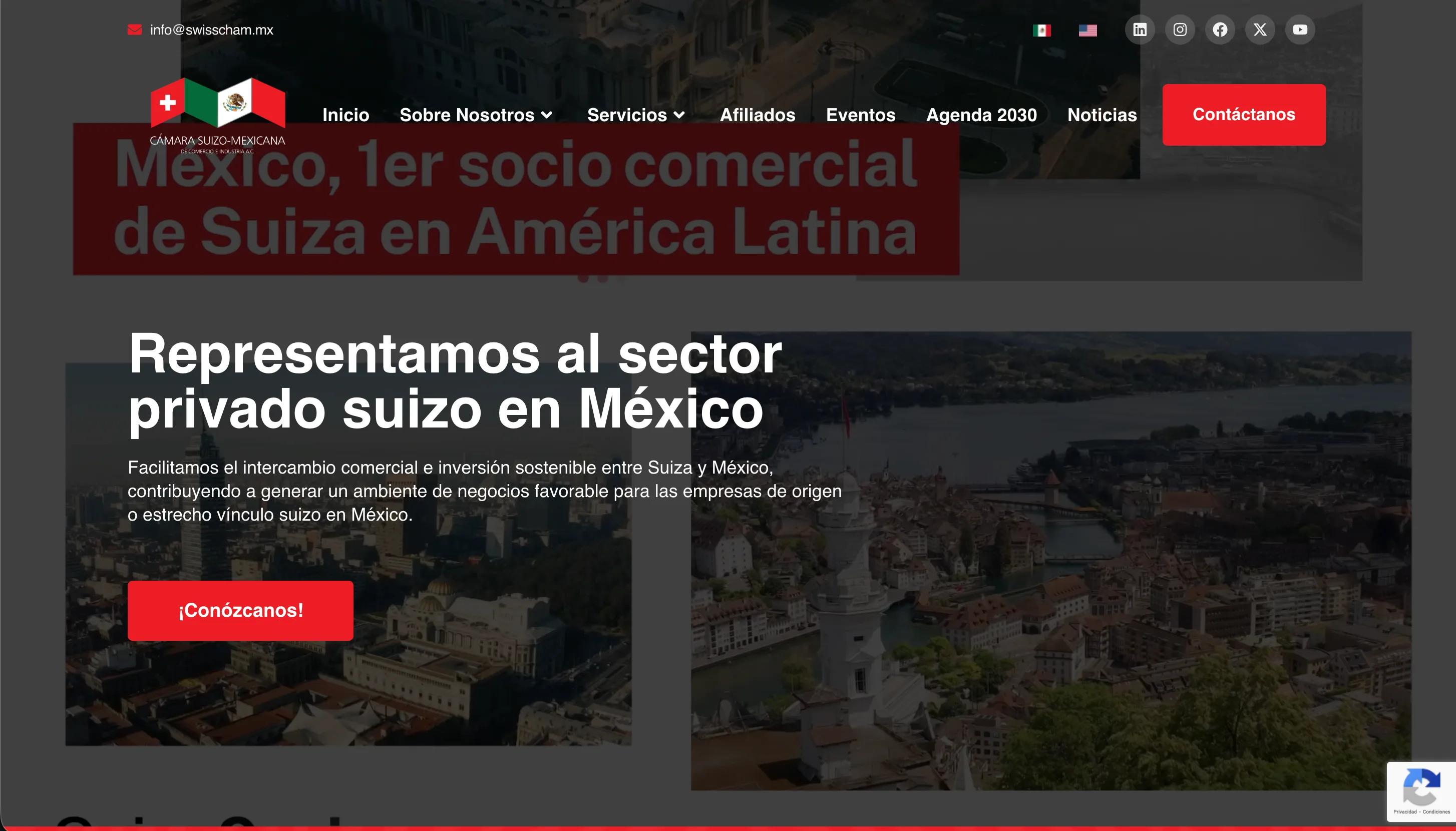Click the Cámara Suizo-Mexicana logo
Image resolution: width=1456 pixels, height=831 pixels.
pos(217,115)
